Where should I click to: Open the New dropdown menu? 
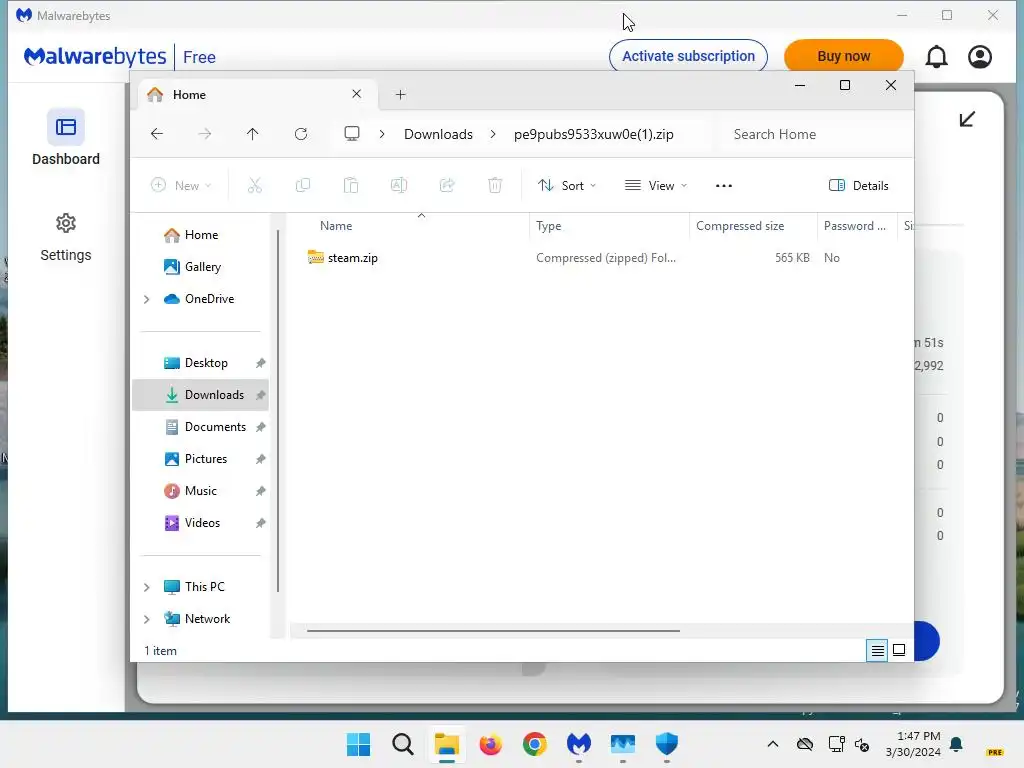coord(181,185)
